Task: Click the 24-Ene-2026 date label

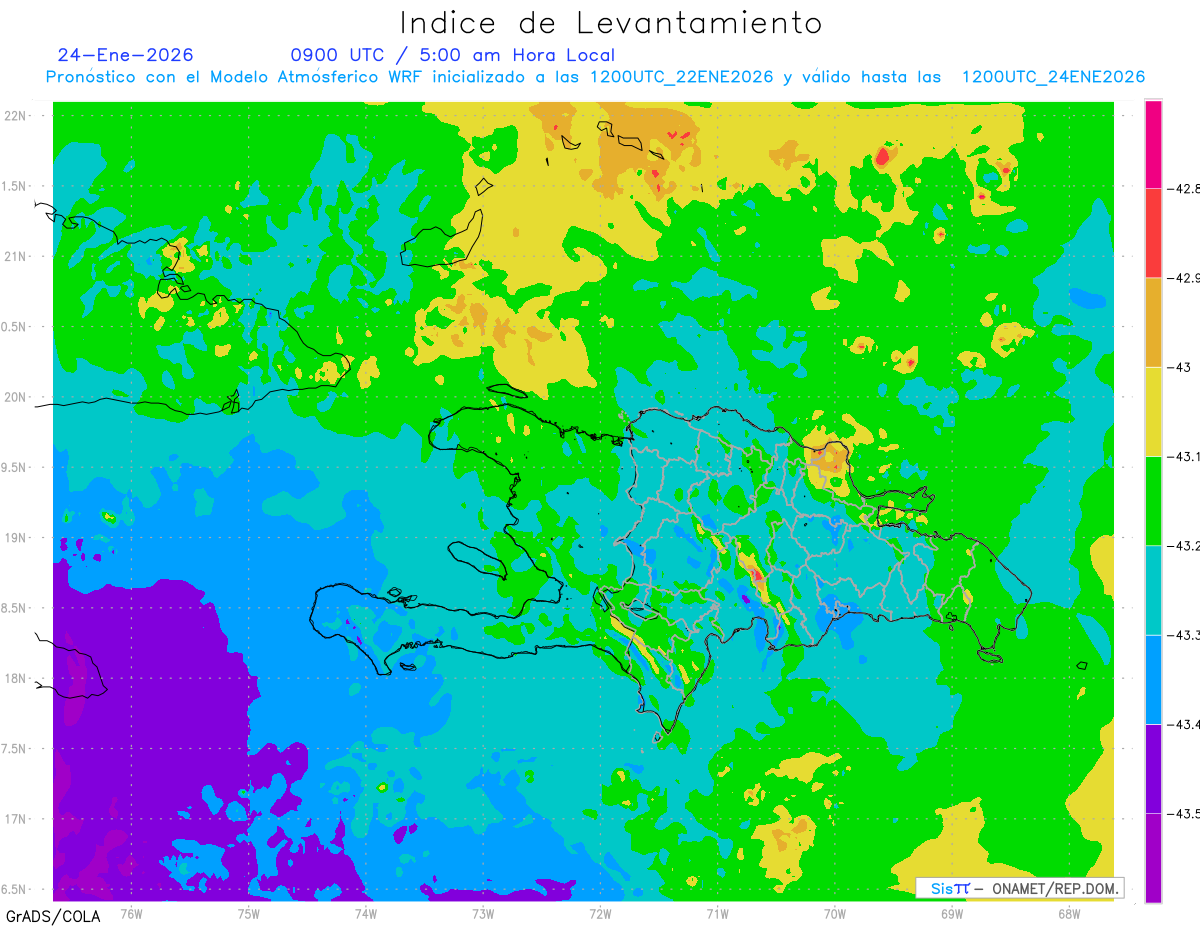Action: pos(126,55)
